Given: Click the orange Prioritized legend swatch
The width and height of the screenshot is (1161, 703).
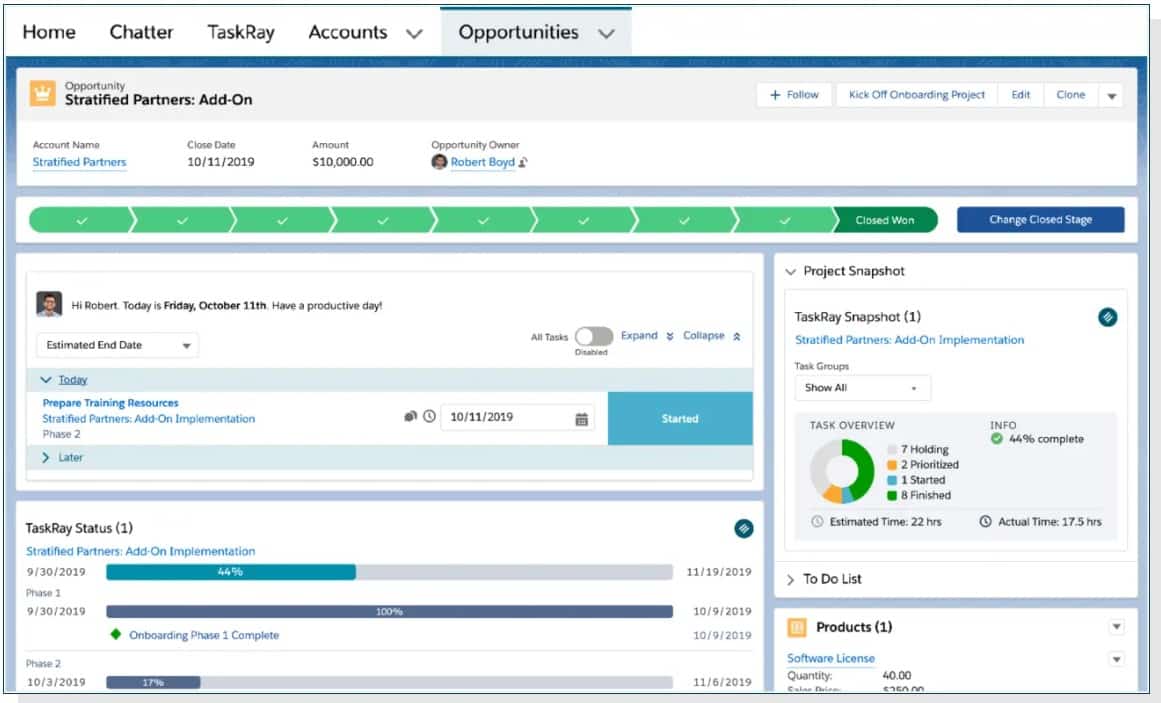Looking at the screenshot, I should [891, 465].
